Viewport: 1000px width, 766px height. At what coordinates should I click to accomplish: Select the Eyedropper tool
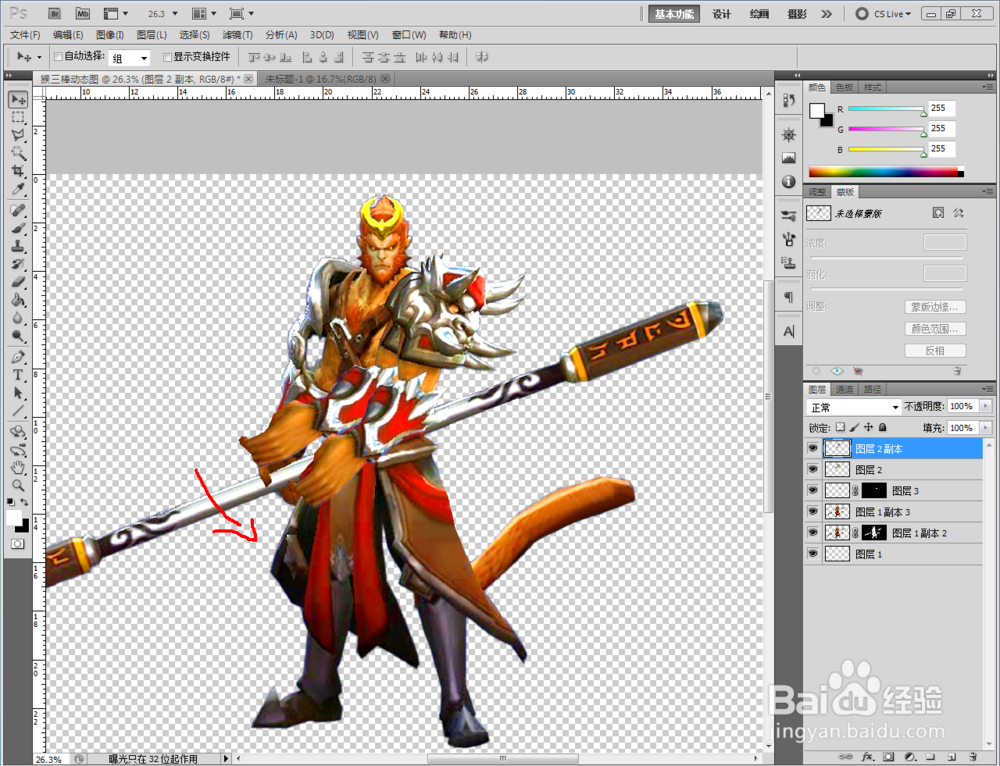click(x=18, y=189)
